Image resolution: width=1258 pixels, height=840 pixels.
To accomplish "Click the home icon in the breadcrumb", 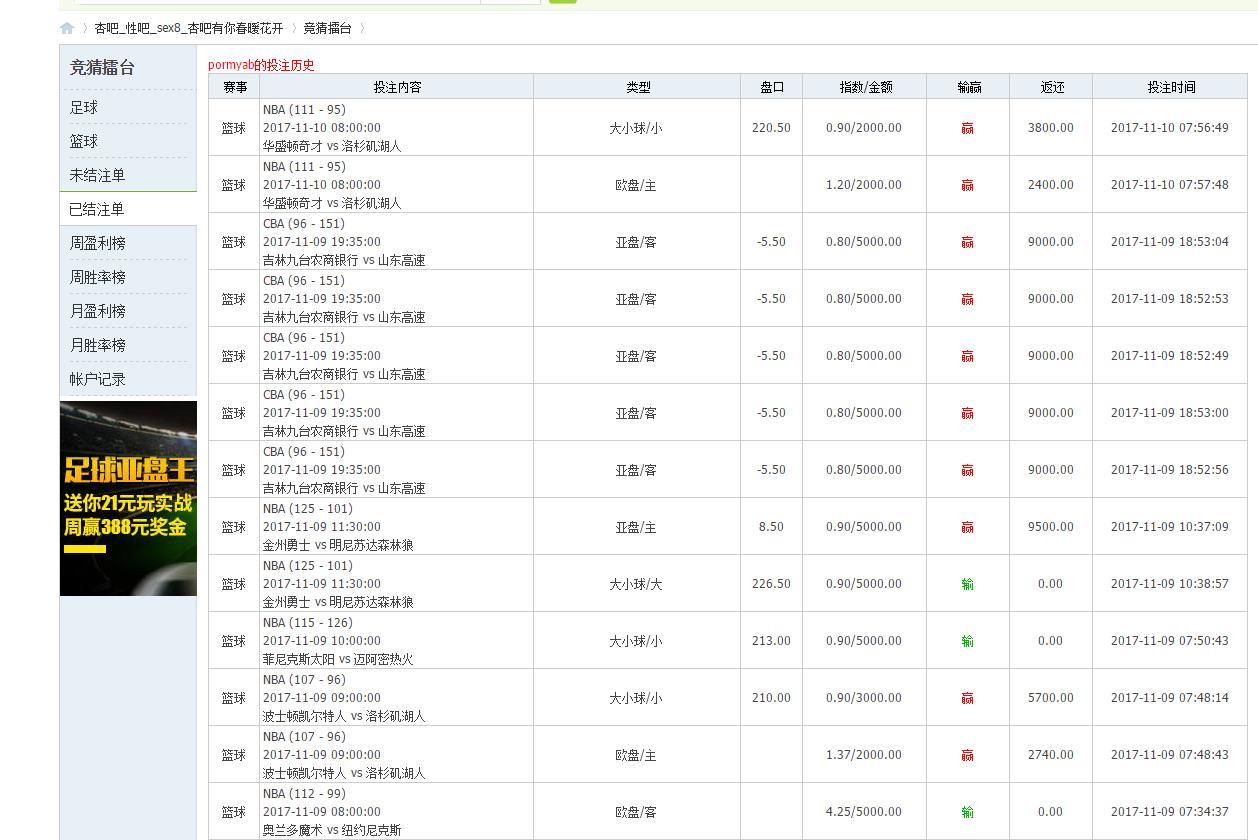I will (67, 28).
